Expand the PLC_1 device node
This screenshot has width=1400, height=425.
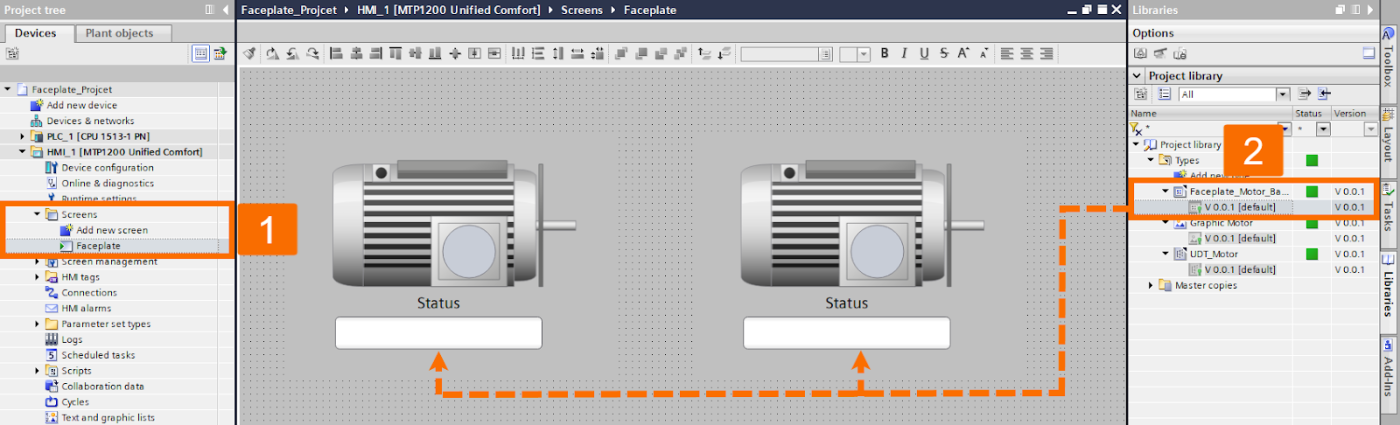point(23,136)
